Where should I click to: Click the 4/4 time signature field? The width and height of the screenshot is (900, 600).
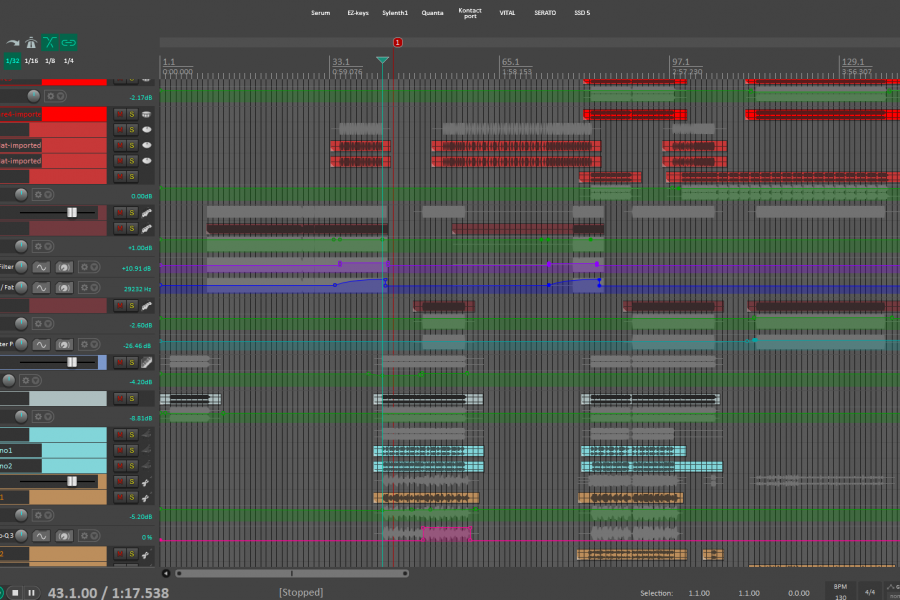click(870, 592)
